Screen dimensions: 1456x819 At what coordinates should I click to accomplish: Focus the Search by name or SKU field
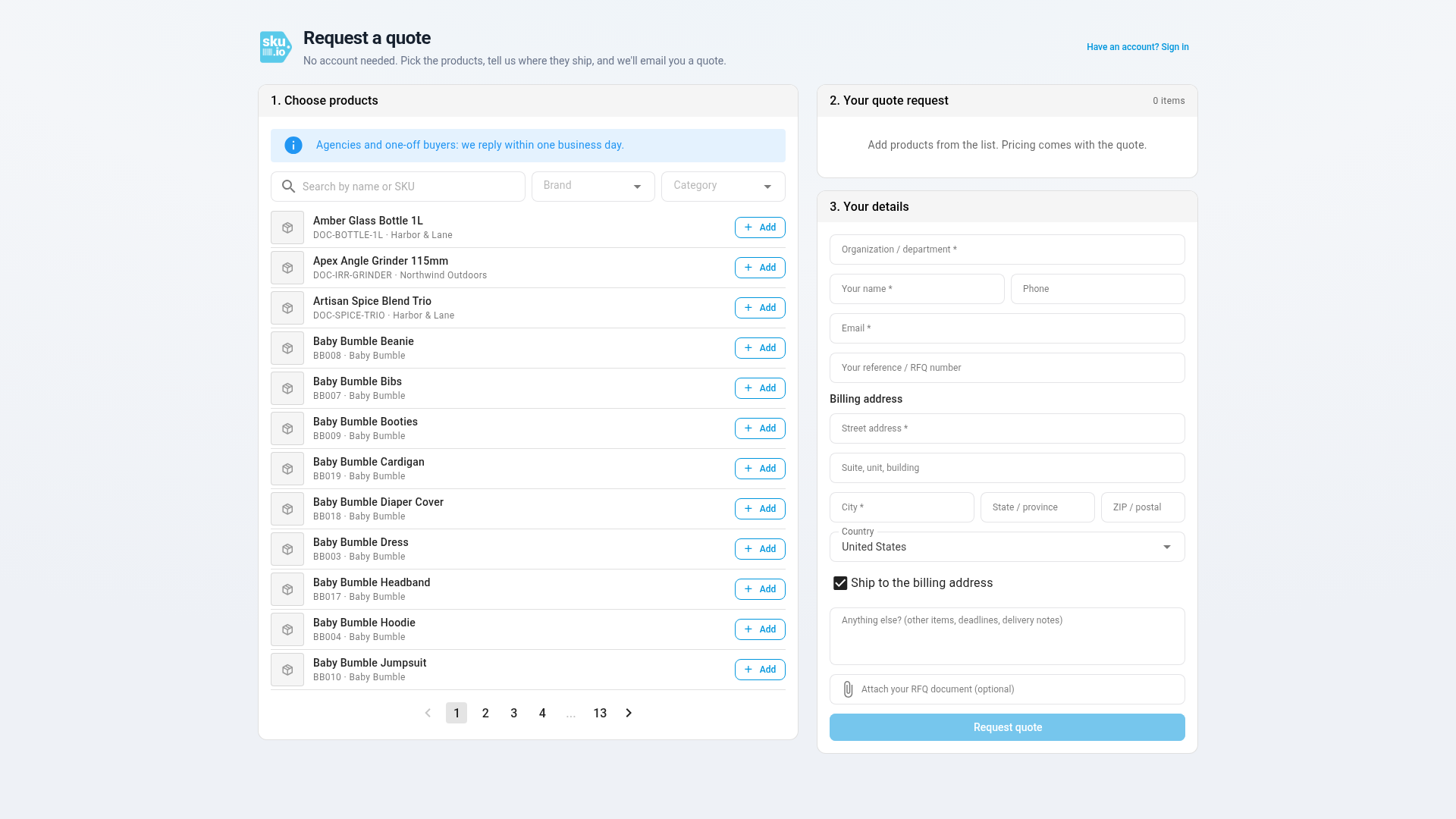pos(398,187)
